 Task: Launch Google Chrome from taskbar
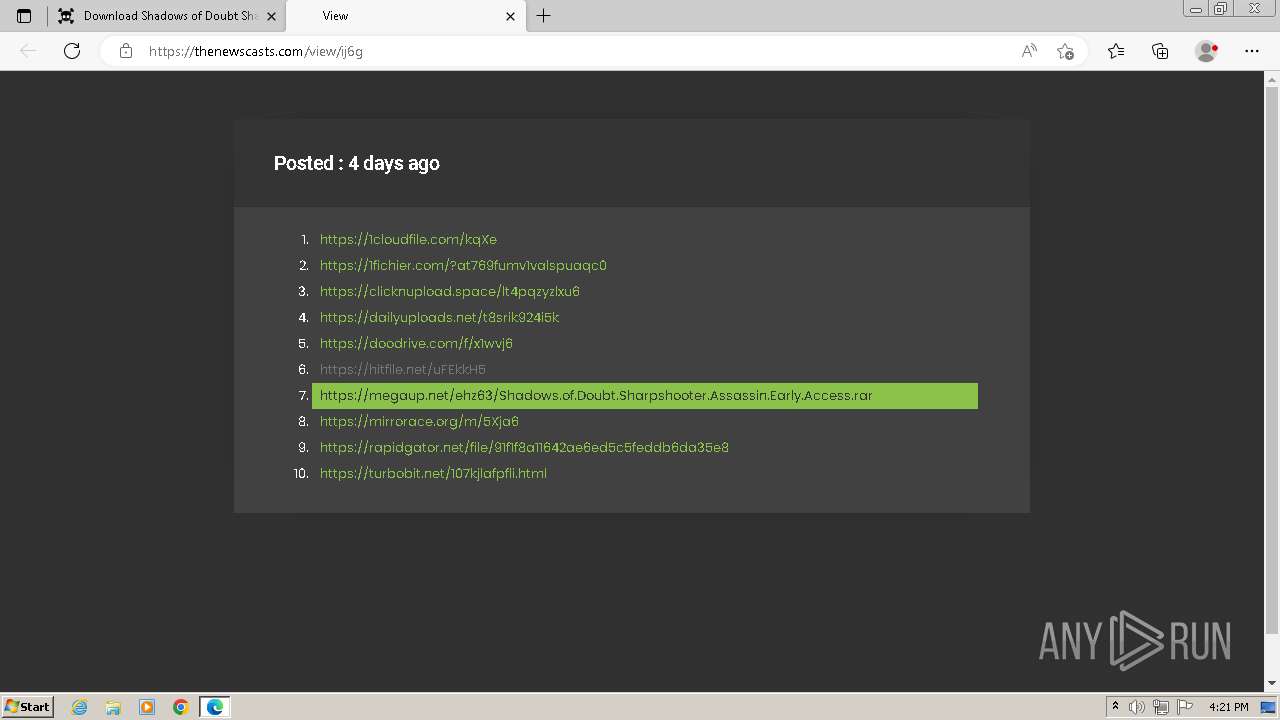(180, 707)
